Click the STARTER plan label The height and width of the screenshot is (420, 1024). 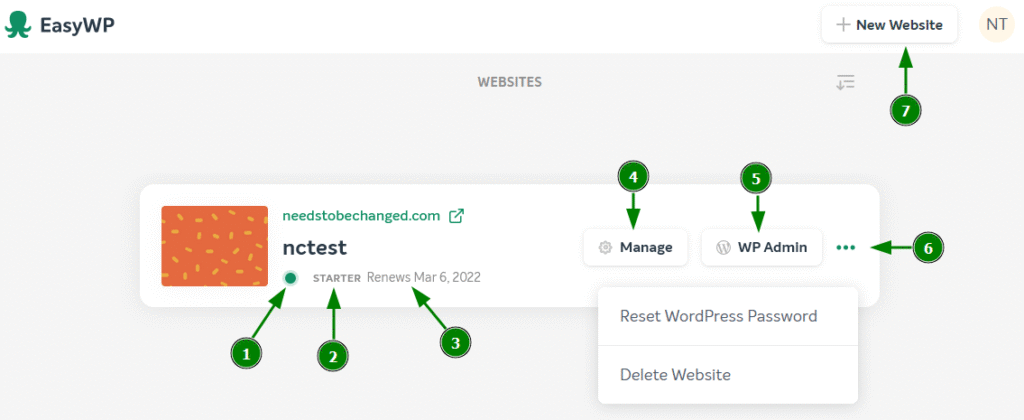336,277
